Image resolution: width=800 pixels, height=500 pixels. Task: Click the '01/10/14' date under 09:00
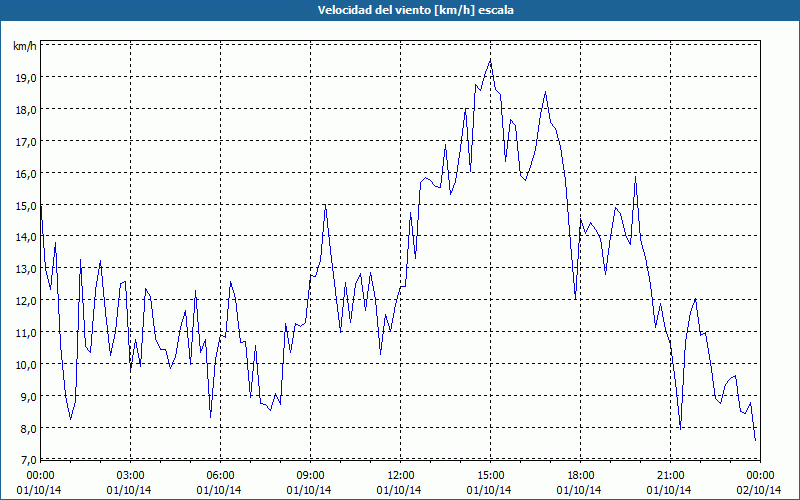(309, 490)
